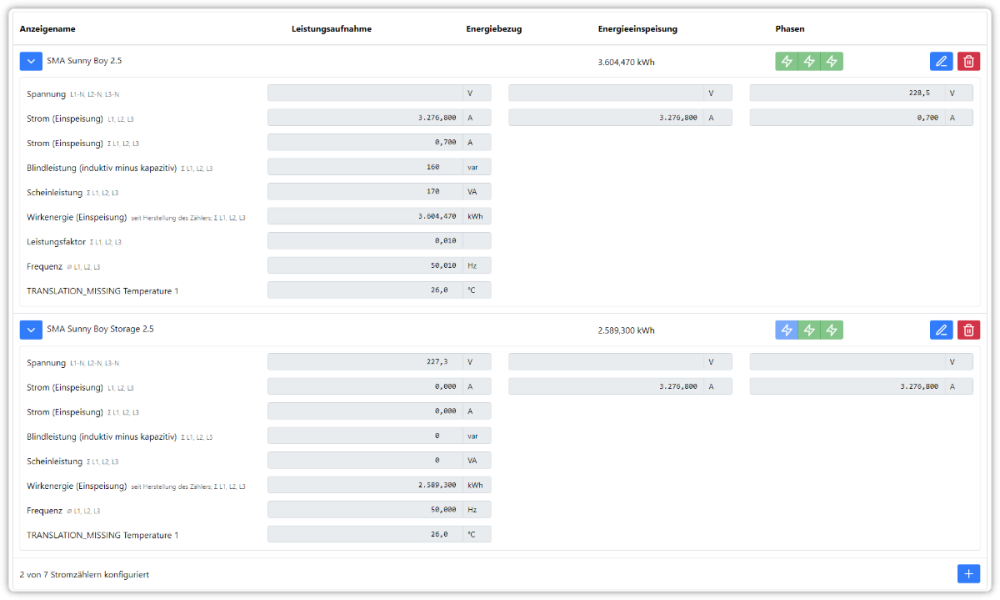Select the Wirkenergie 3.604,470 kWh field
Screen dimensions: 1000x600
(x=364, y=216)
